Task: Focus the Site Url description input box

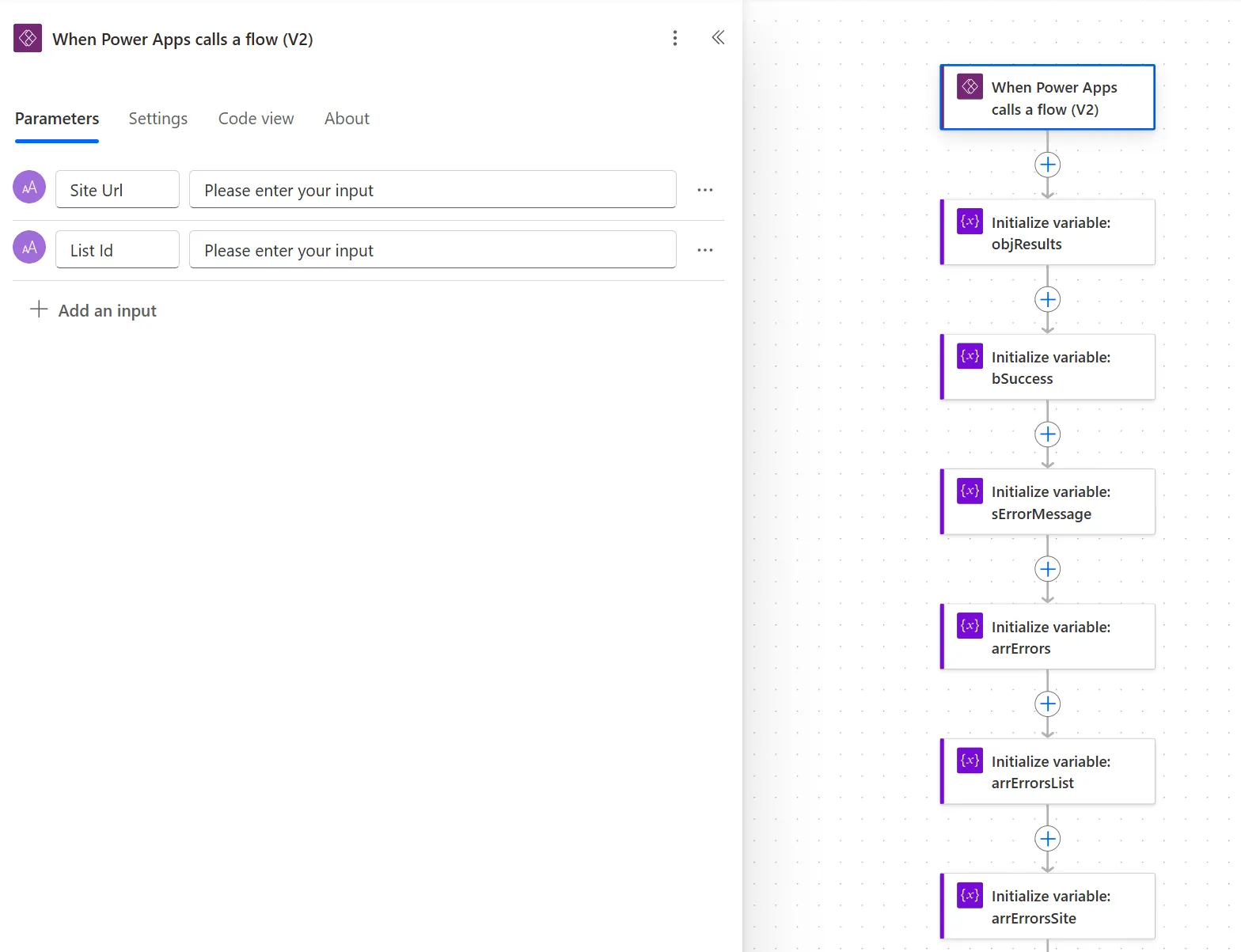Action: 433,189
